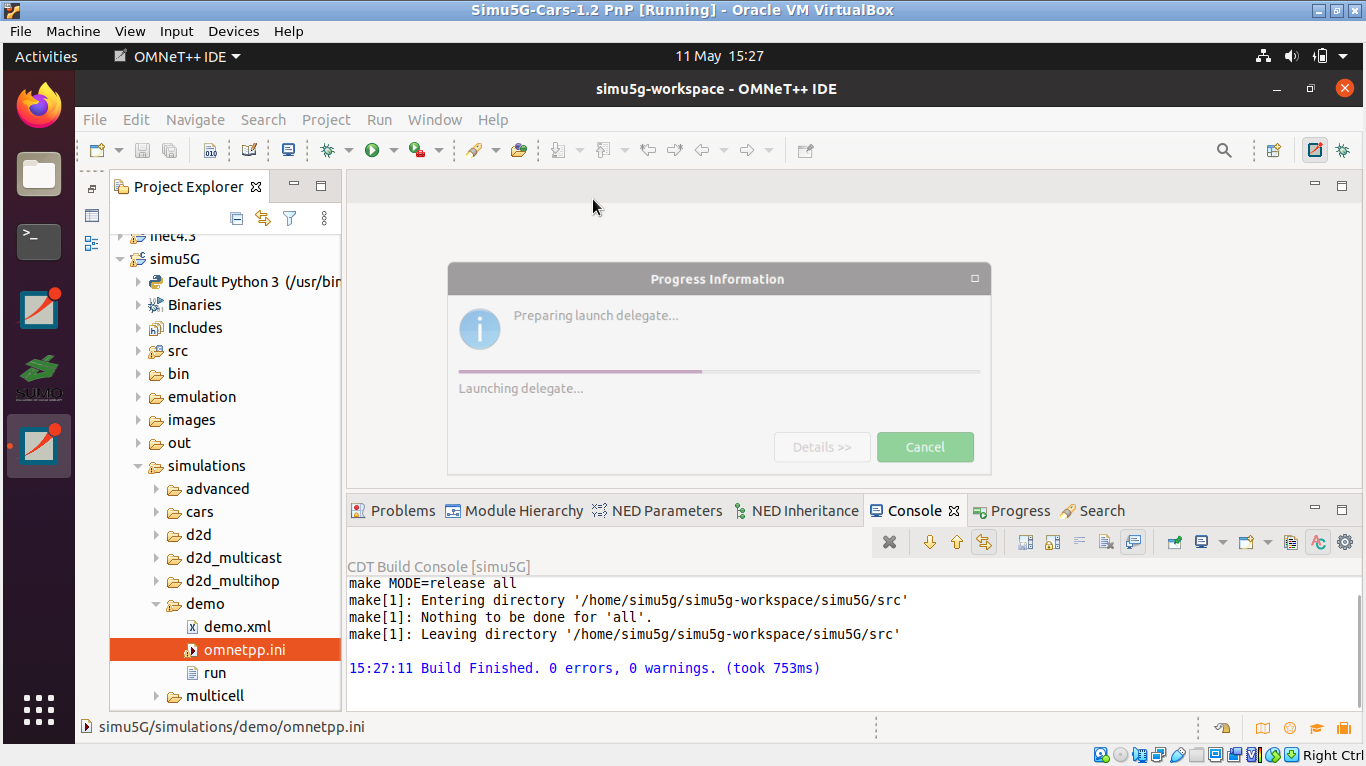
Task: Click the console yellow down arrow
Action: pos(930,542)
